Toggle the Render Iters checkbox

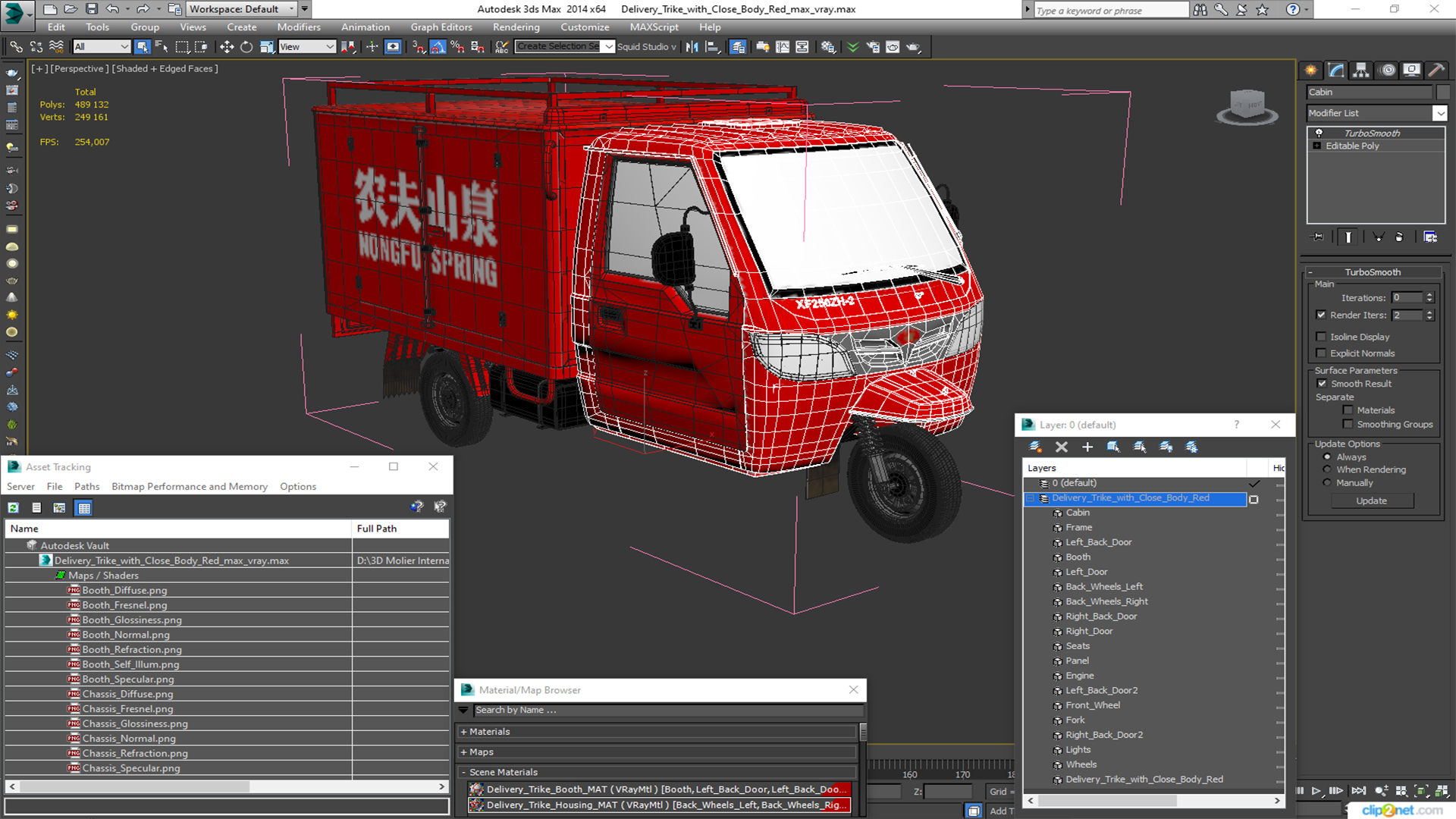click(x=1321, y=315)
